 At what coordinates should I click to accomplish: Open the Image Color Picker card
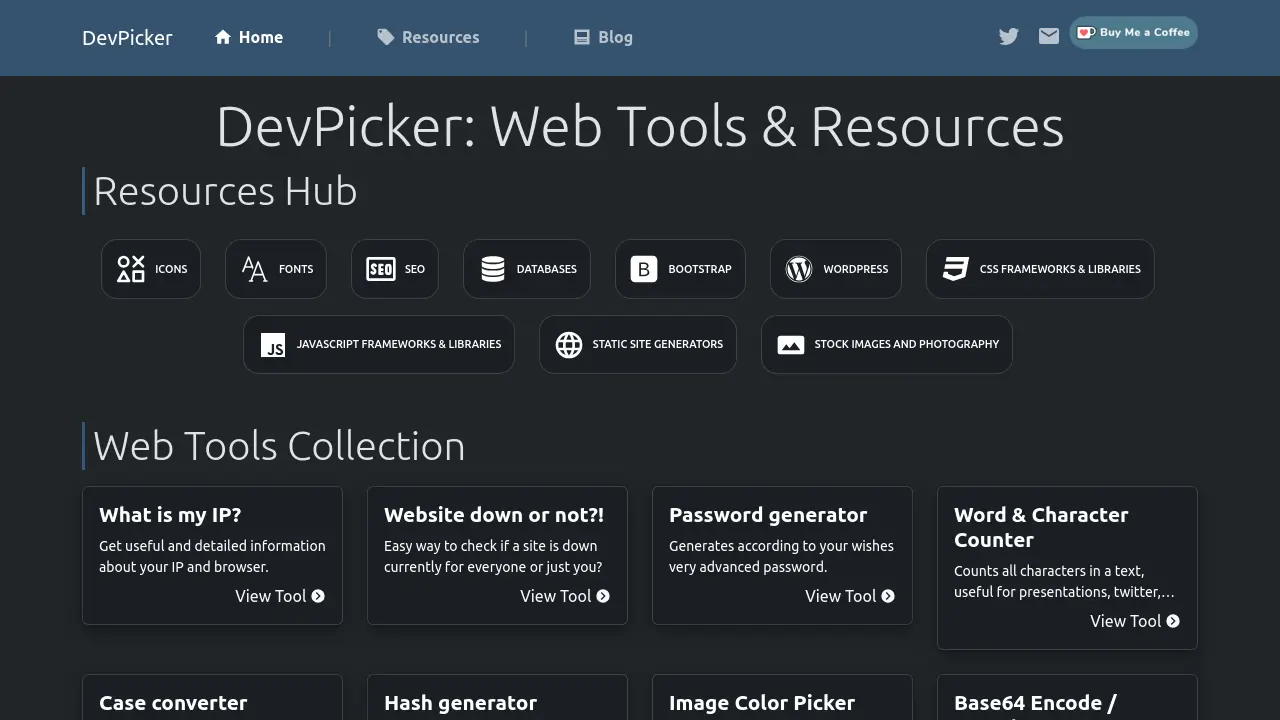(x=782, y=698)
